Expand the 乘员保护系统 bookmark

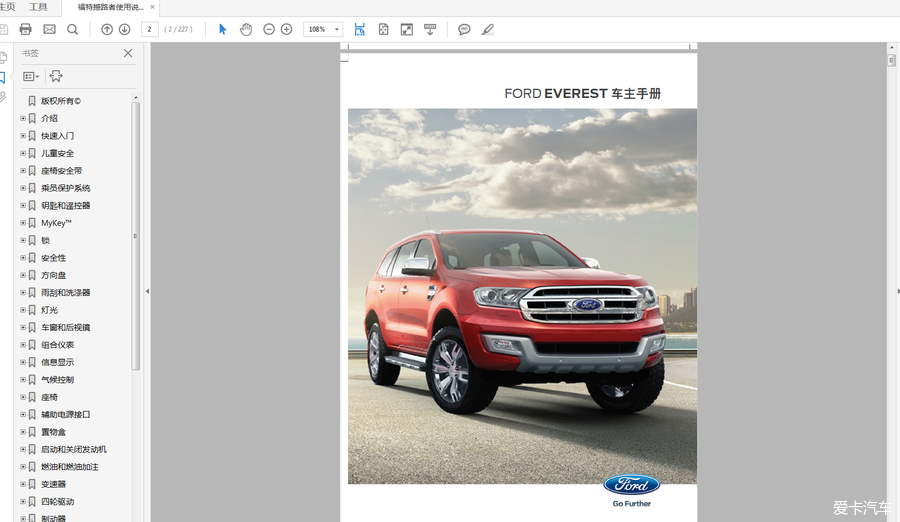pyautogui.click(x=23, y=188)
